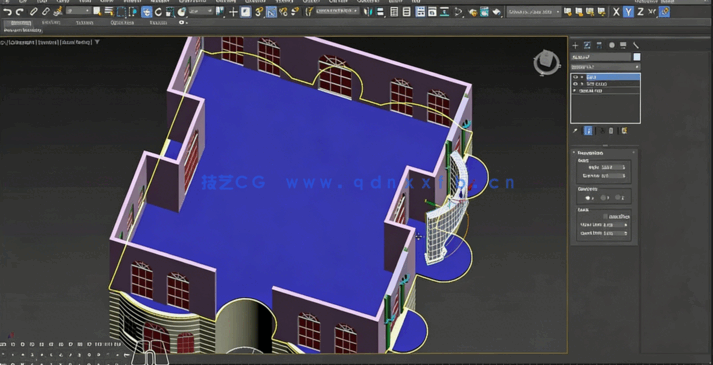
Task: Open the Material Editor
Action: (458, 12)
